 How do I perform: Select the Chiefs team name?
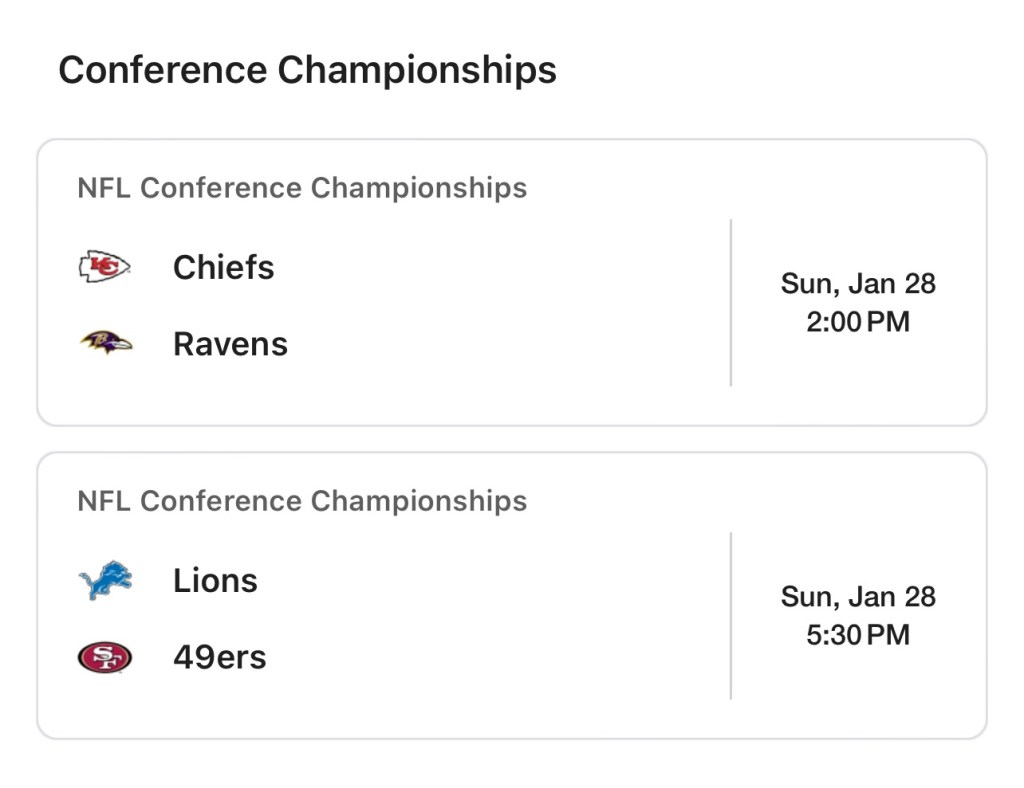click(x=223, y=267)
